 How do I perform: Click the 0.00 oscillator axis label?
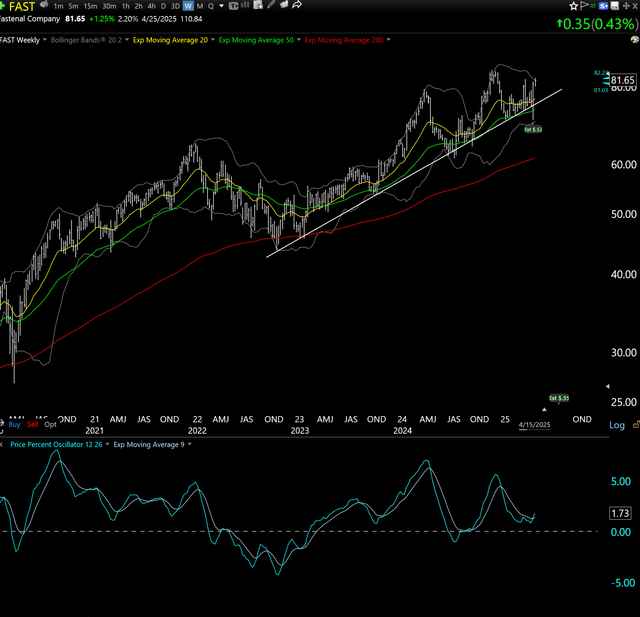coord(621,532)
